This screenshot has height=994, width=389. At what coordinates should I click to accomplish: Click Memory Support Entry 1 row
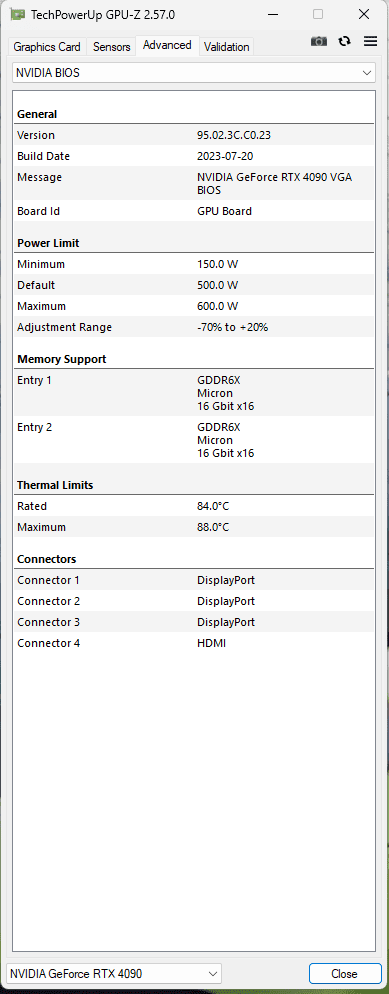coord(194,393)
